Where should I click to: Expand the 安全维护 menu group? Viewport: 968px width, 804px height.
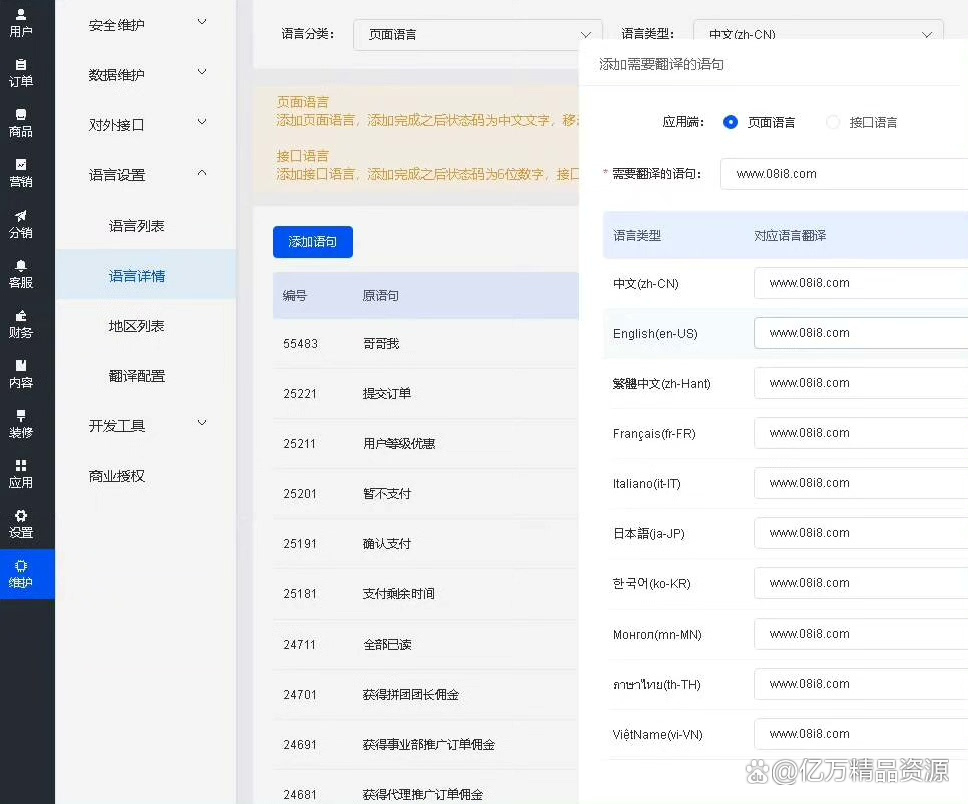(146, 25)
